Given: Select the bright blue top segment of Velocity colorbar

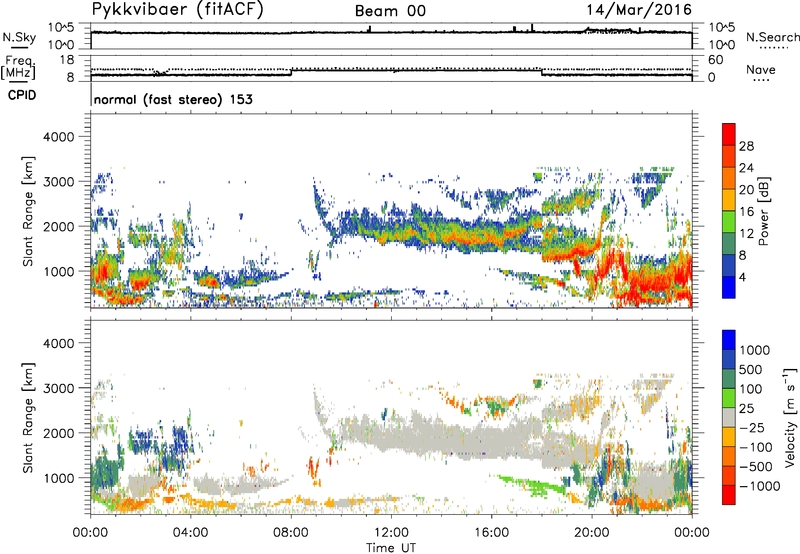Looking at the screenshot, I should (x=729, y=340).
